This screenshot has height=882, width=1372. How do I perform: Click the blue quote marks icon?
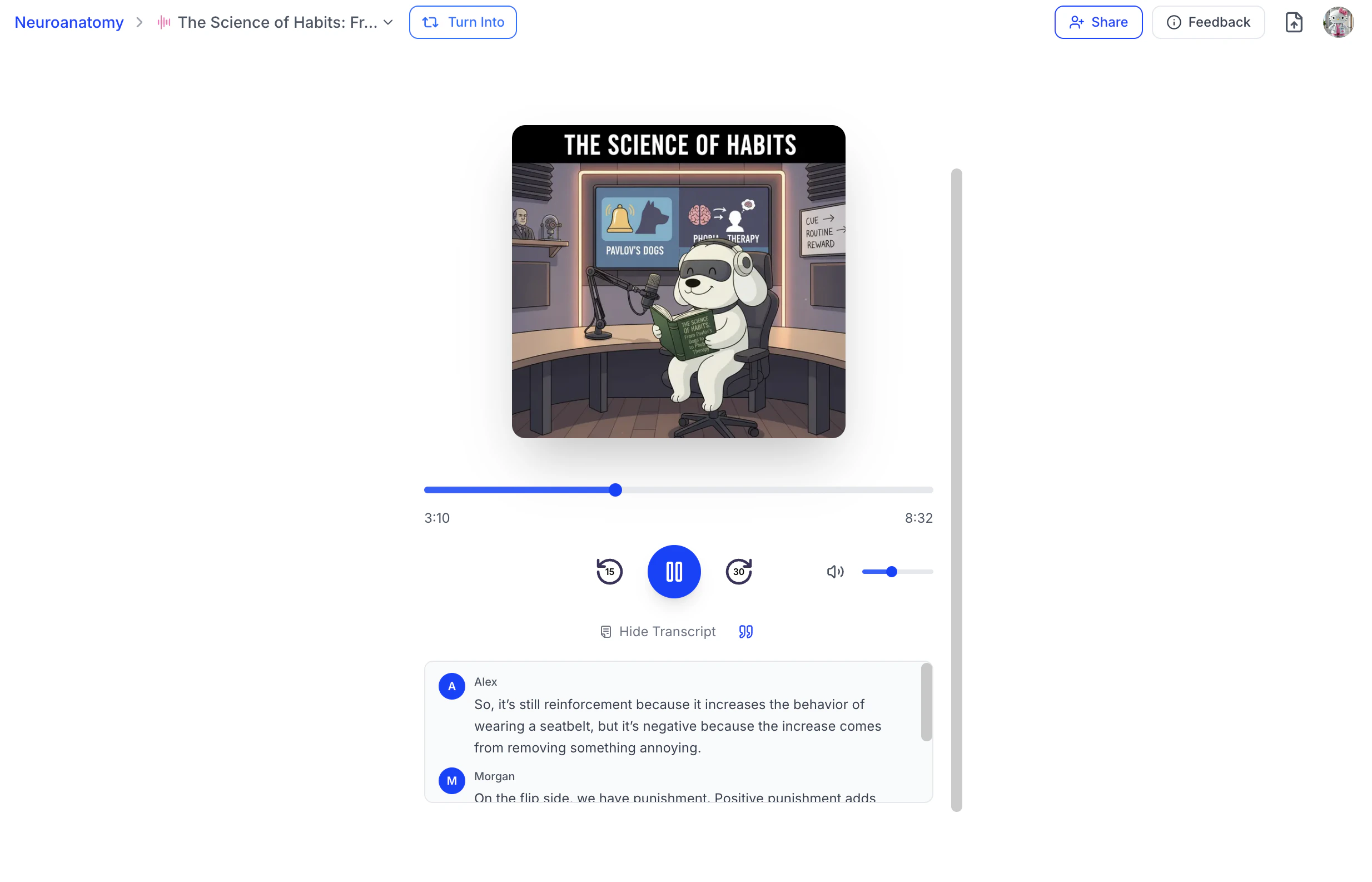[x=745, y=631]
